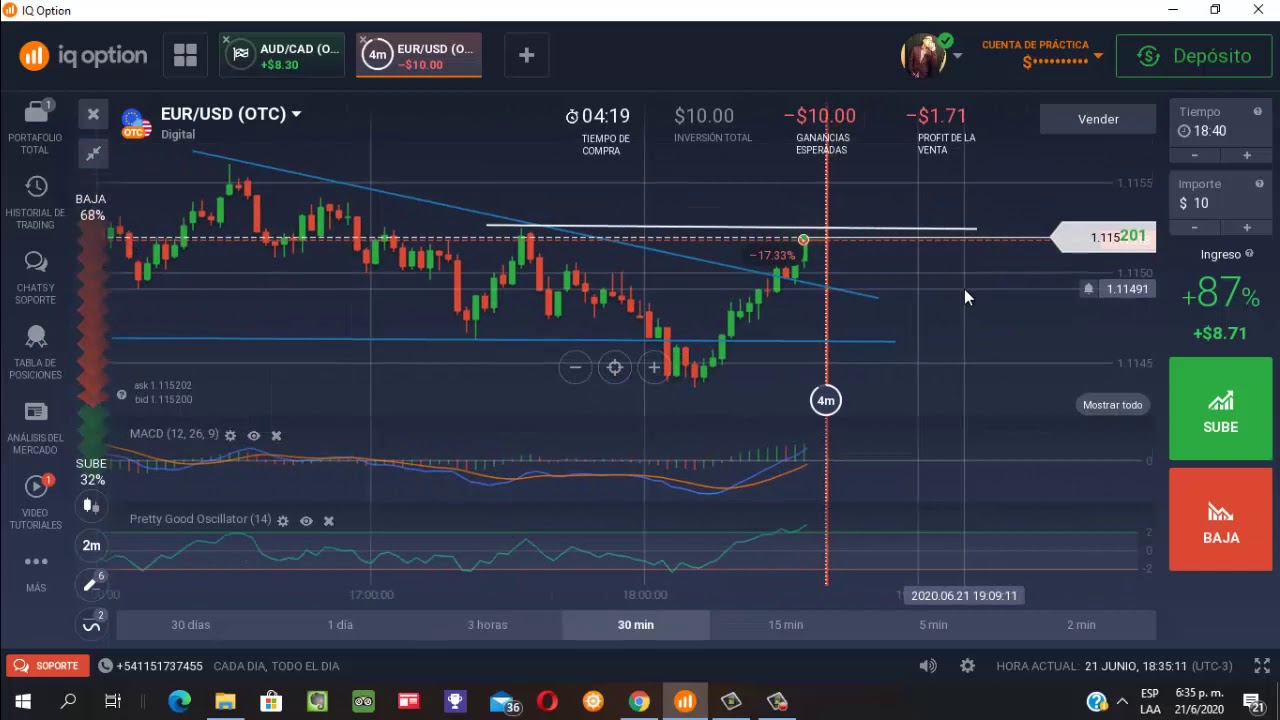
Task: Click the Importe $10 field
Action: point(1220,196)
